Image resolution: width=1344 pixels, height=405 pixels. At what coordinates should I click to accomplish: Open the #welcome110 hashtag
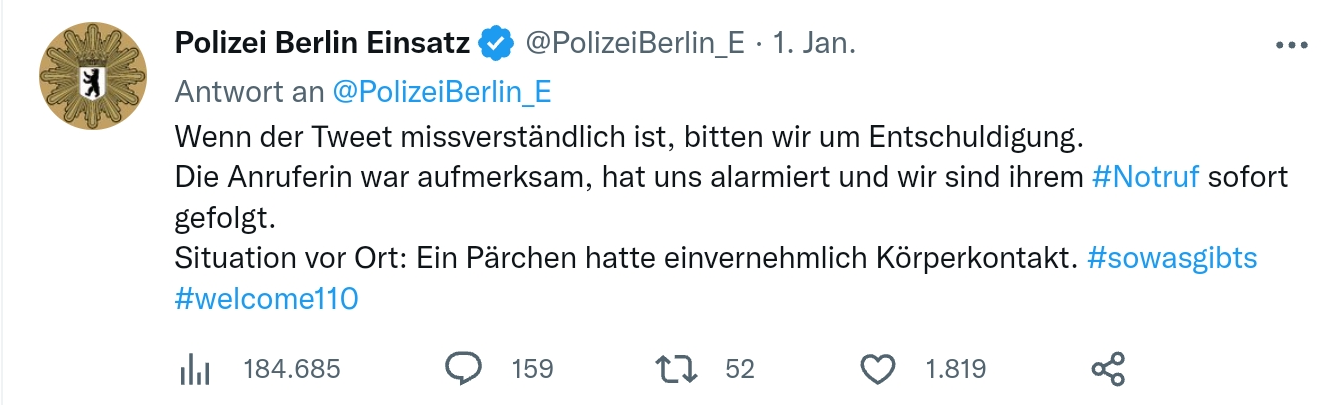click(x=265, y=299)
